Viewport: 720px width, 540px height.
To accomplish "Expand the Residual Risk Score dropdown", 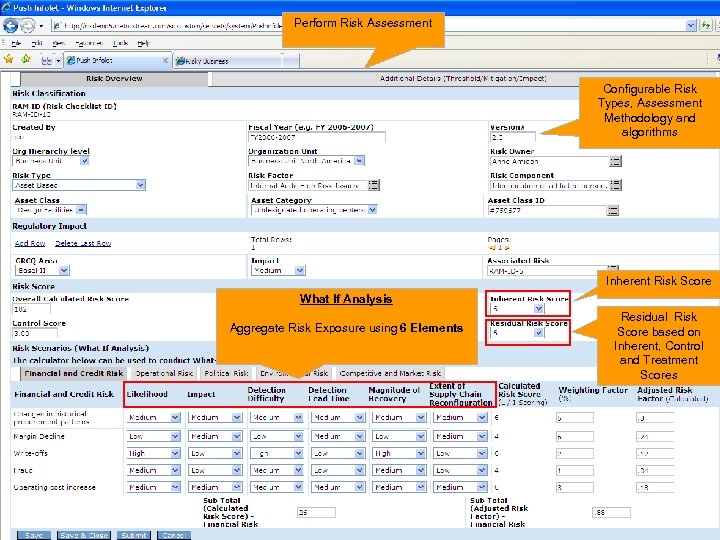I will click(x=539, y=333).
